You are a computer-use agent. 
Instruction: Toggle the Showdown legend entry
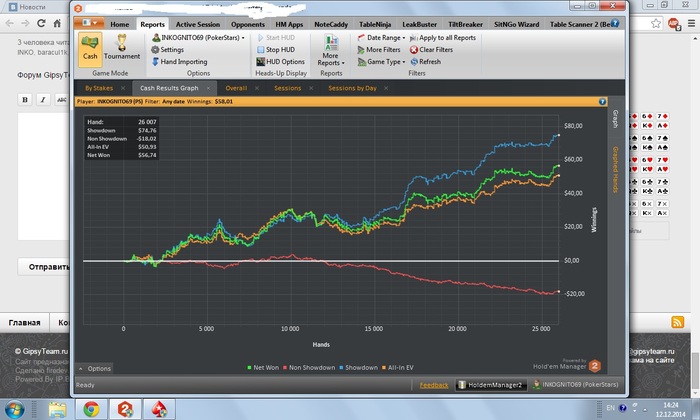pyautogui.click(x=358, y=368)
